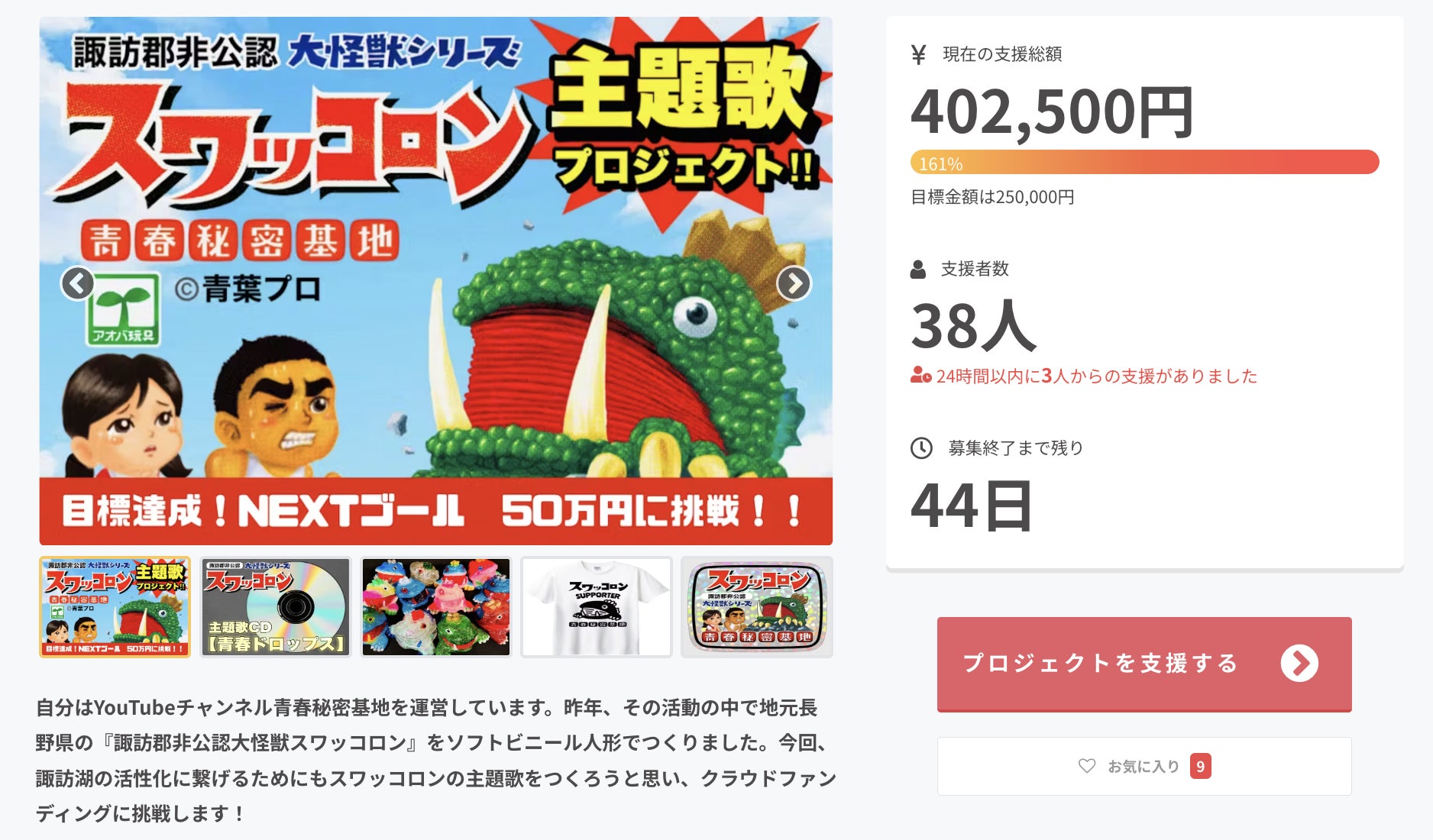Click the お気に入り label text
Image resolution: width=1433 pixels, height=840 pixels.
[1143, 766]
